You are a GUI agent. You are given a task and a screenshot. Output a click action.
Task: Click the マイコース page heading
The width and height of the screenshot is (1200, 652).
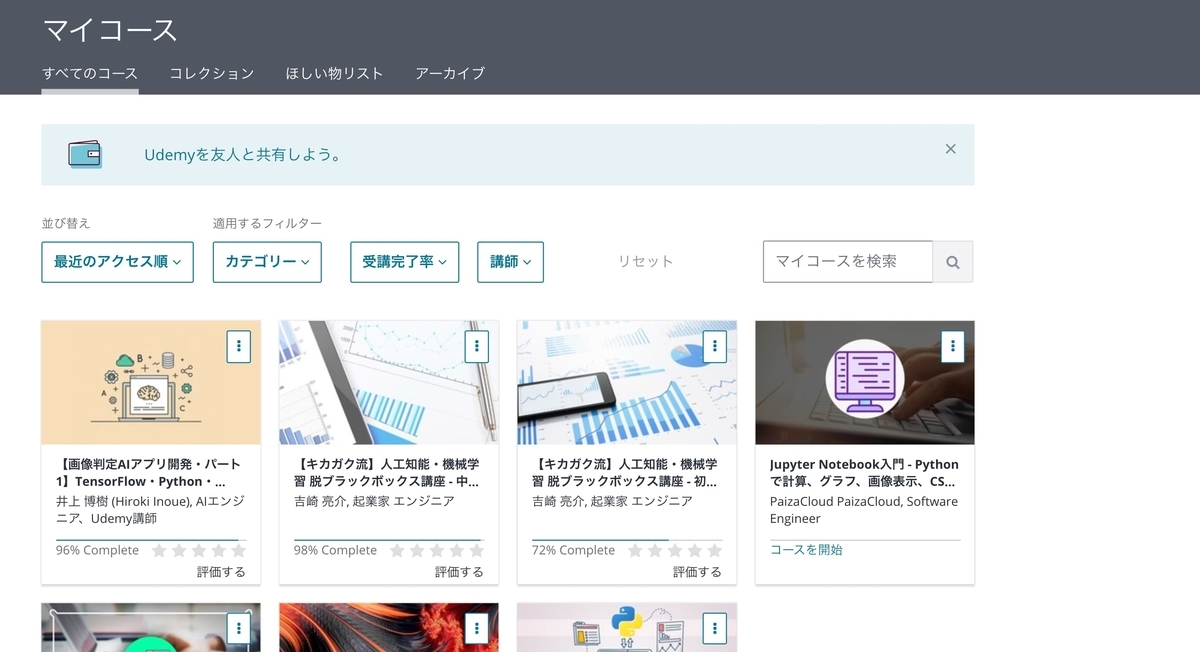click(110, 30)
